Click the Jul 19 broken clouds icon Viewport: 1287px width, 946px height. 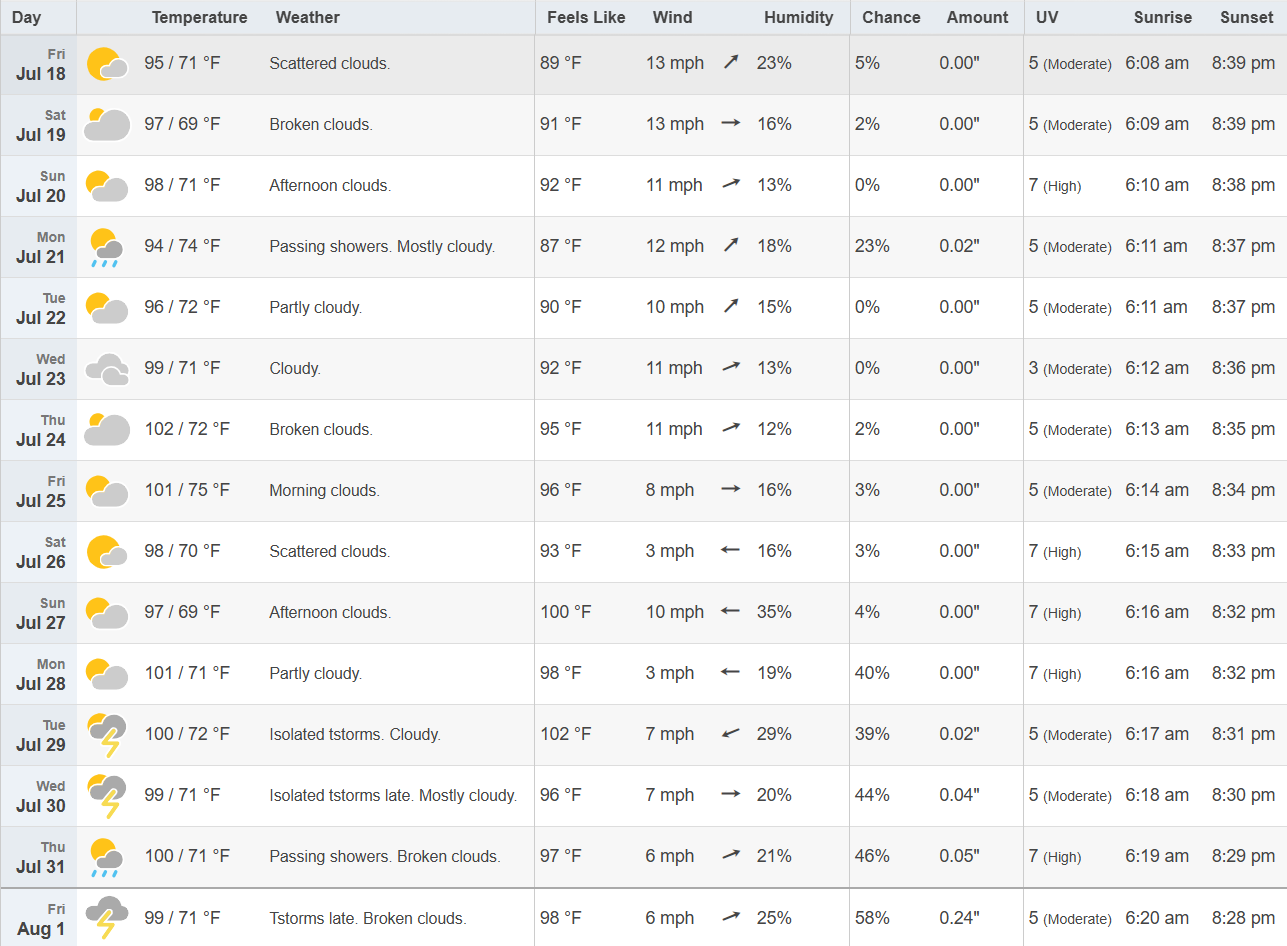click(x=107, y=125)
